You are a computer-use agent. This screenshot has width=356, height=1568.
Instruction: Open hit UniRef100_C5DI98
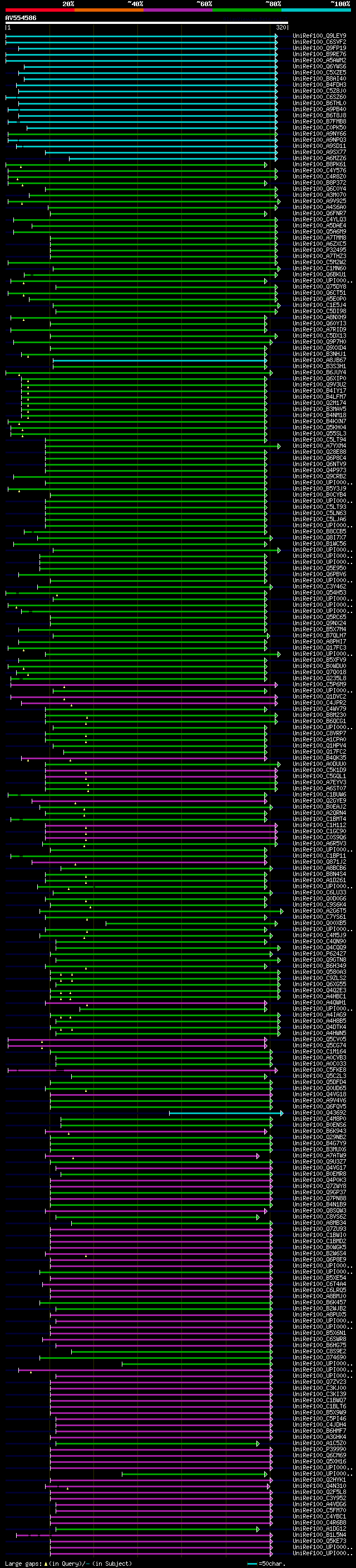point(319,311)
